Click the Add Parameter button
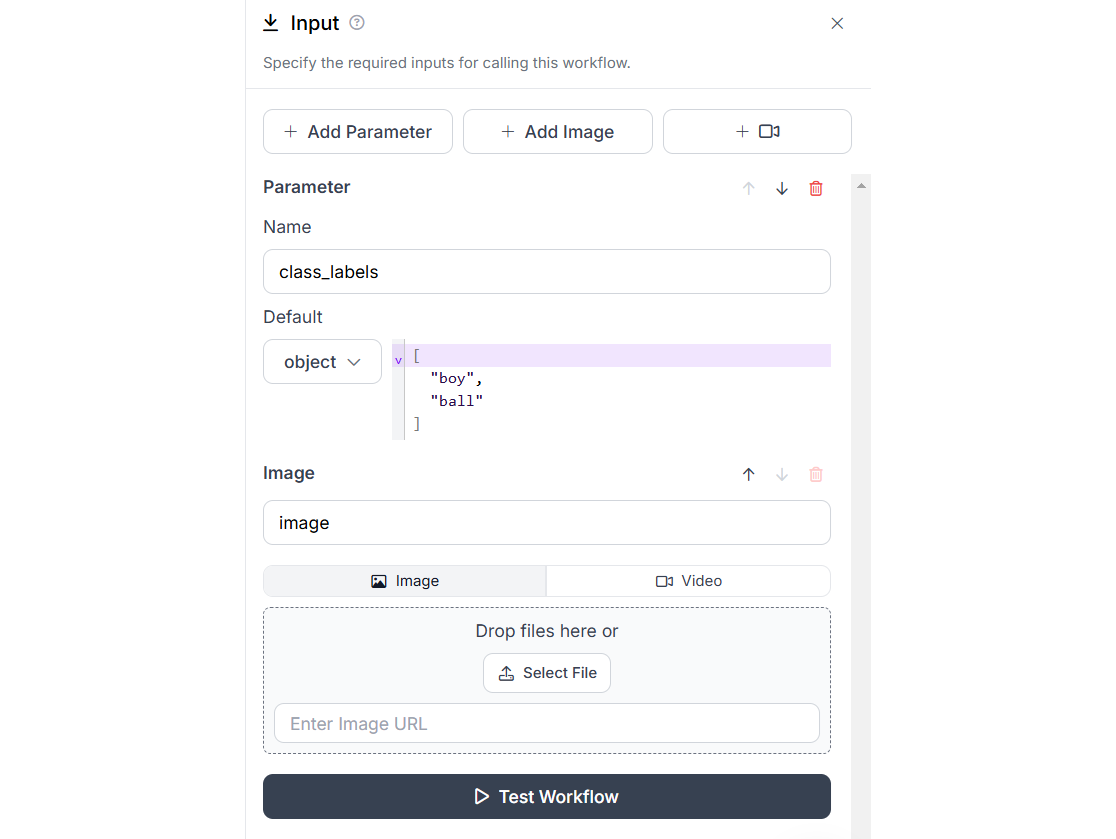The height and width of the screenshot is (839, 1116). 358,132
